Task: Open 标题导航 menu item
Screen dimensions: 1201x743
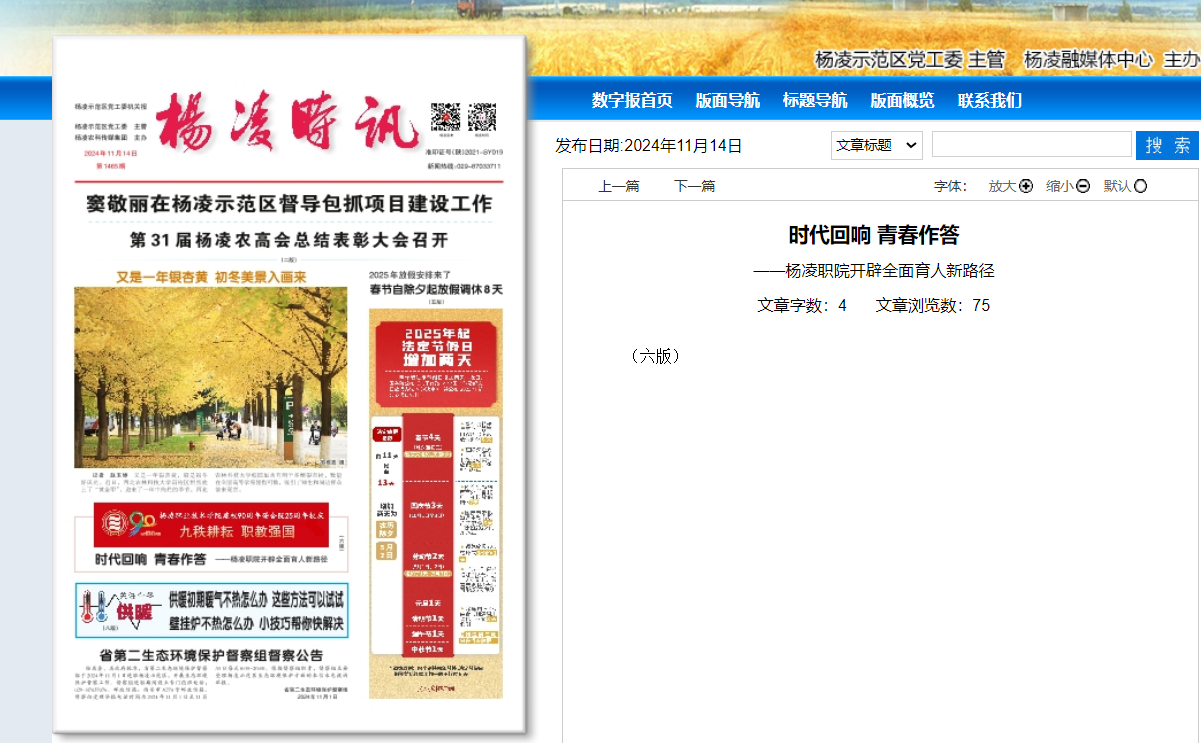Action: pos(814,100)
